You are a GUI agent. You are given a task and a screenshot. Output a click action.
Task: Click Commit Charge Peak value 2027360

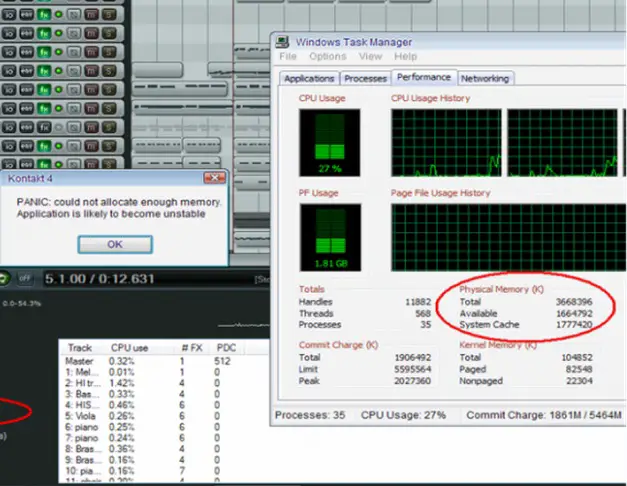[413, 381]
